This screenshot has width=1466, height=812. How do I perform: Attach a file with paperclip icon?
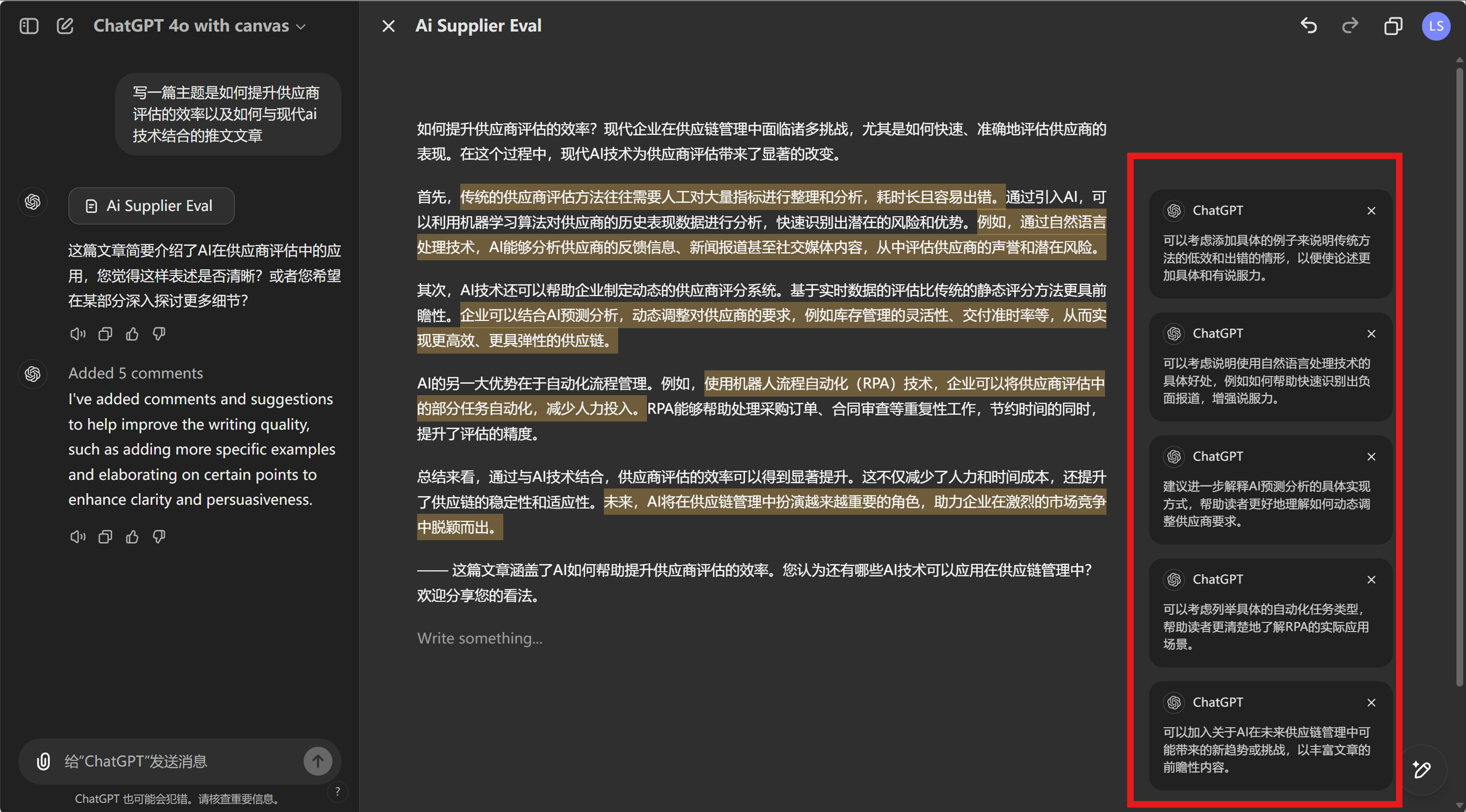click(x=43, y=761)
